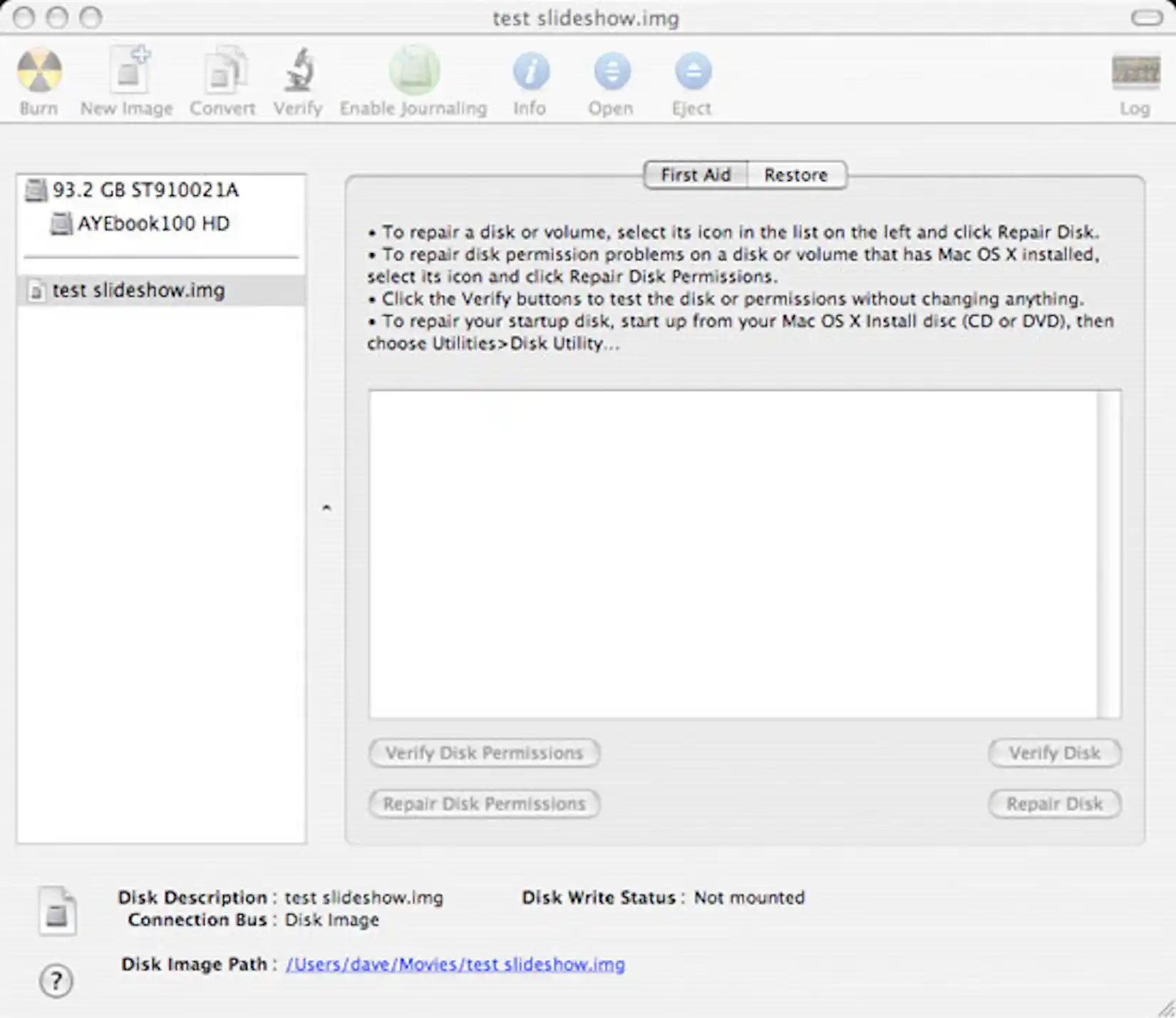1176x1018 pixels.
Task: Select the 93.2 GB ST910021A drive
Action: coord(146,190)
